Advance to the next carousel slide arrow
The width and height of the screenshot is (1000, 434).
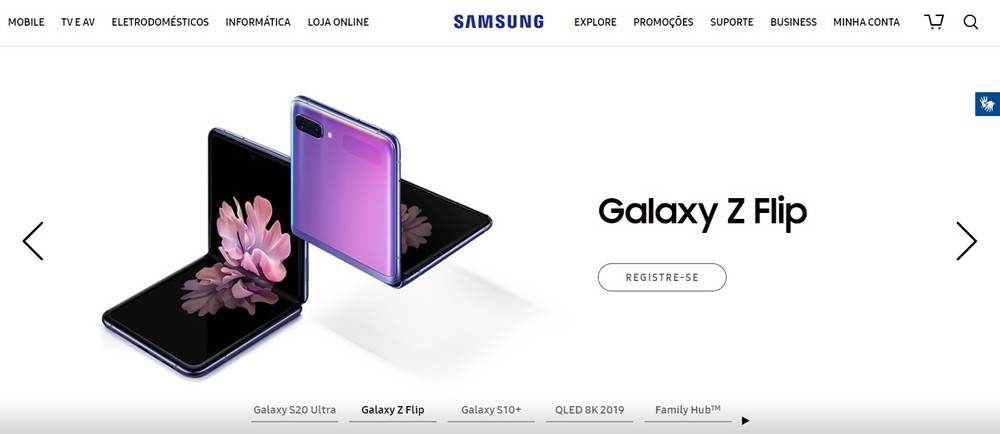coord(966,241)
